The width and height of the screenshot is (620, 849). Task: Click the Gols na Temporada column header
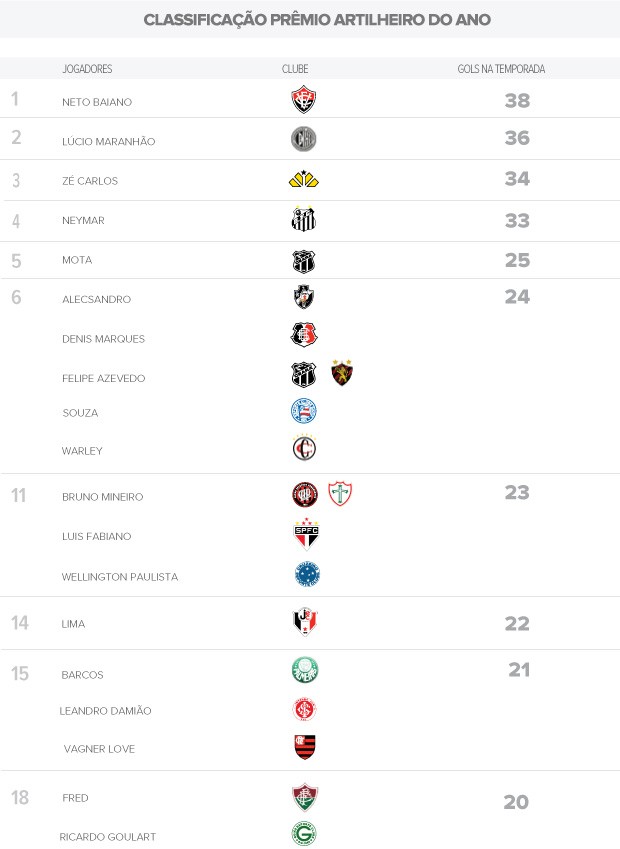tap(501, 69)
